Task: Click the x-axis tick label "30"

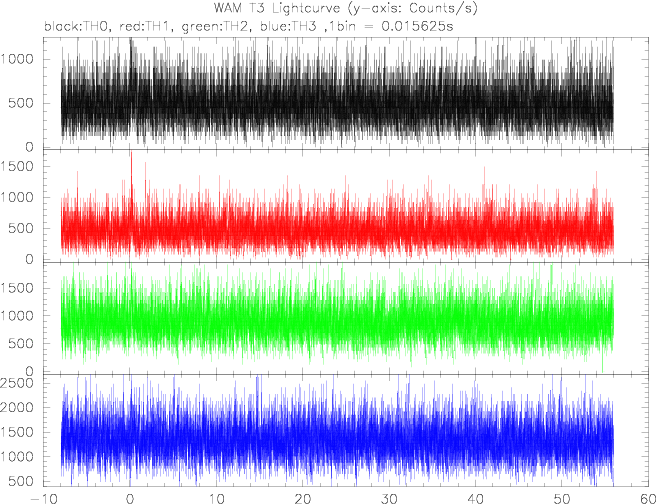Action: pos(389,499)
